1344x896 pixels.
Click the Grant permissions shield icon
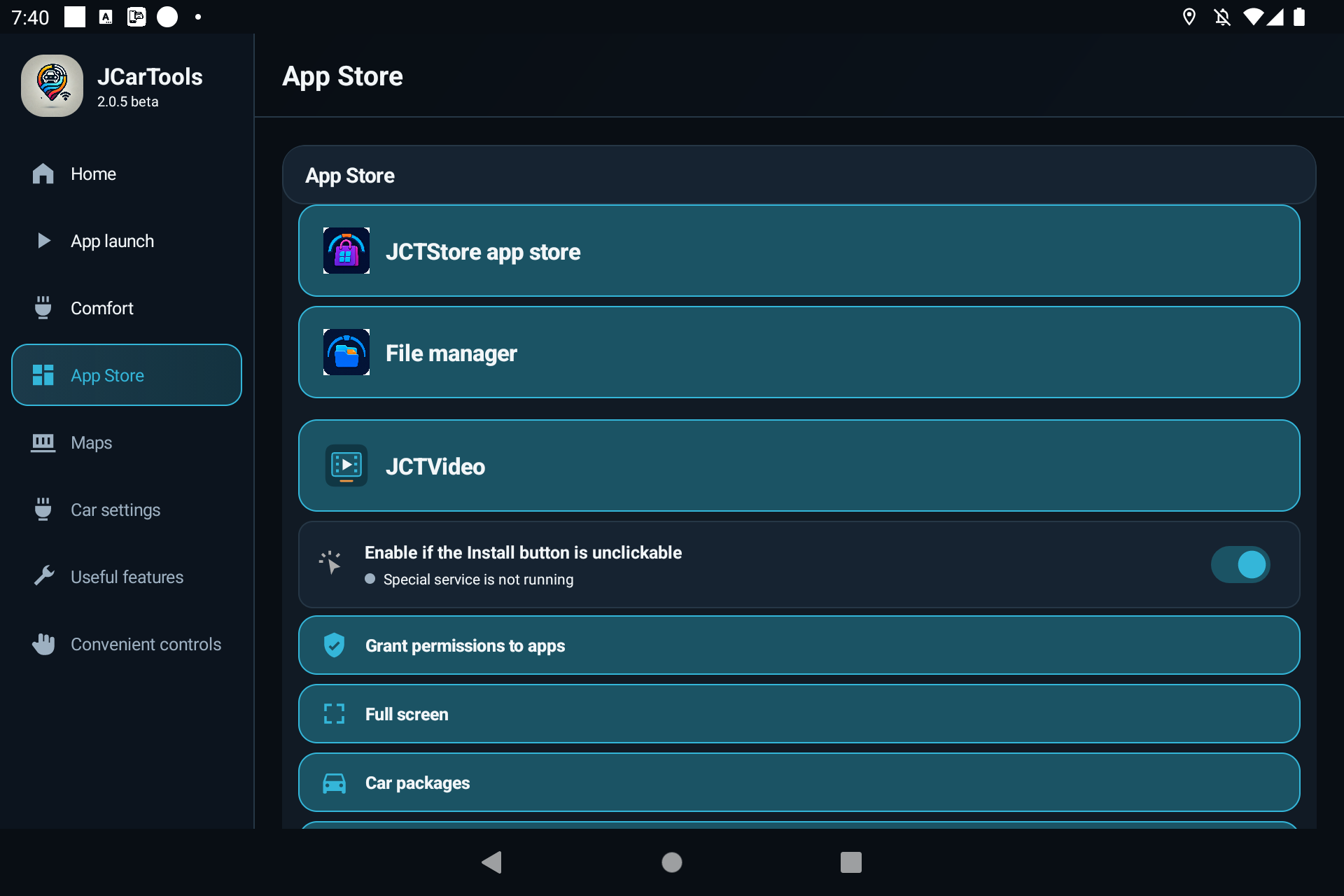pyautogui.click(x=334, y=645)
